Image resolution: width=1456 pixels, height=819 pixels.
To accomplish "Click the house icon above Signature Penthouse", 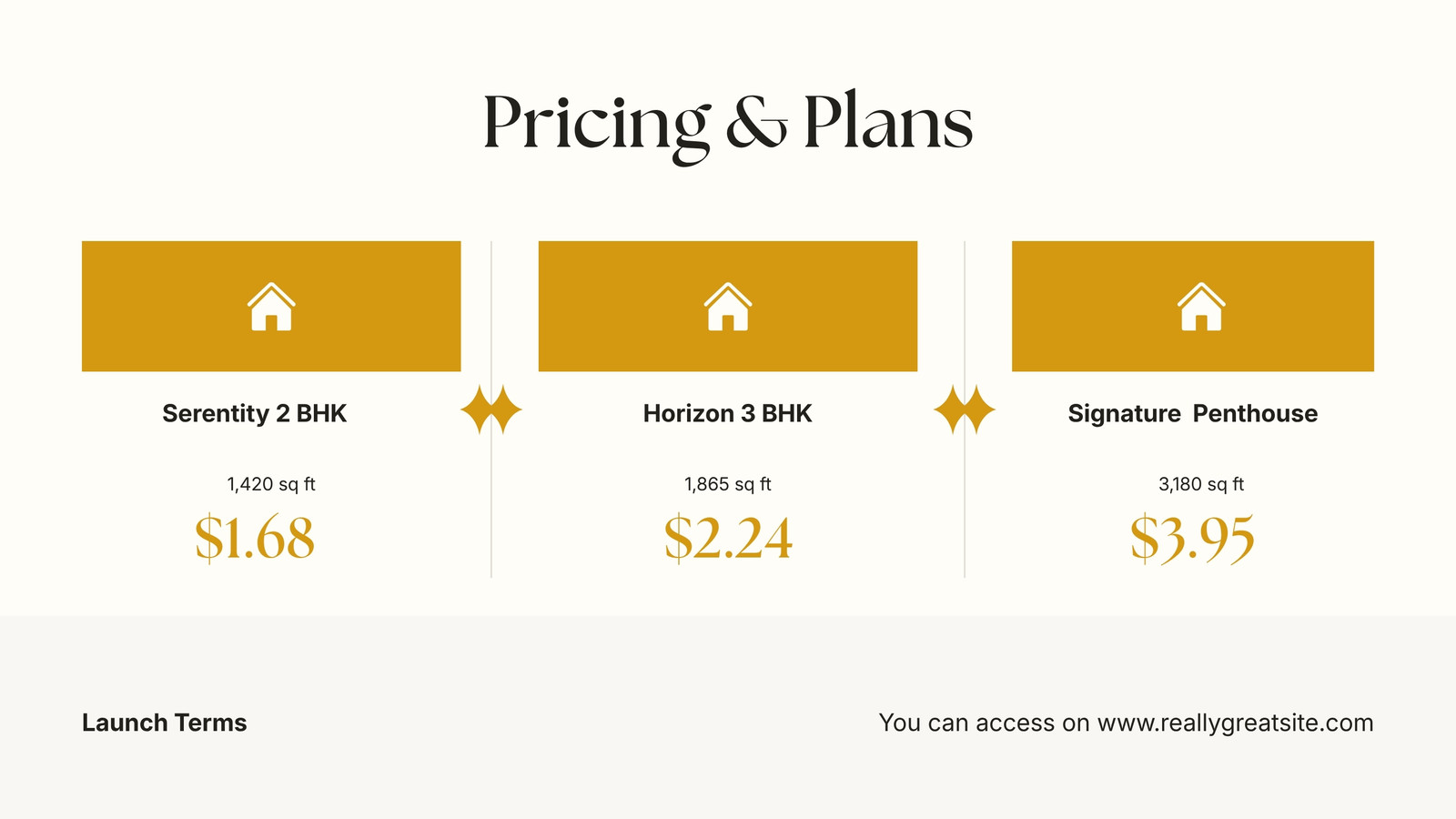I will click(1201, 307).
